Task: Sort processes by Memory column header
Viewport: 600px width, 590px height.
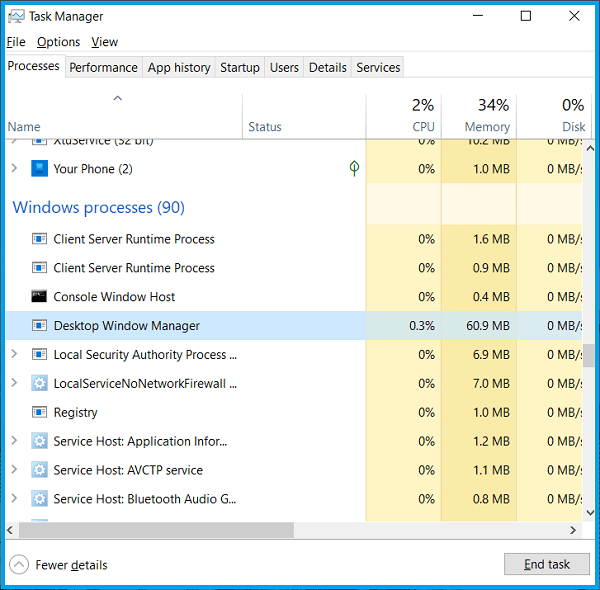Action: (479, 116)
